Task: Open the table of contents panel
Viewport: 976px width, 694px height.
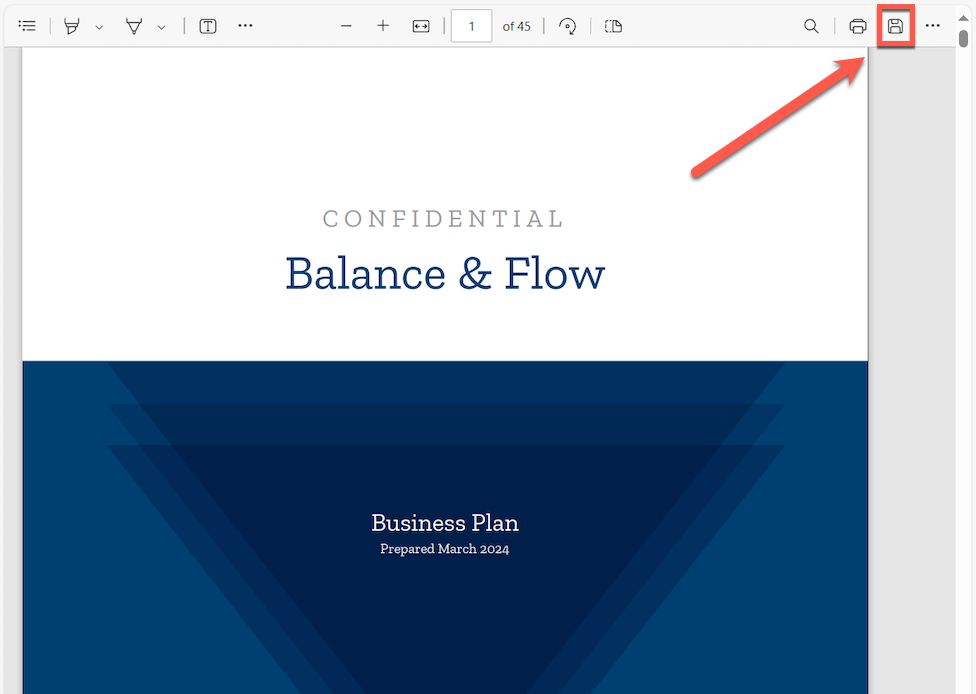Action: coord(27,26)
